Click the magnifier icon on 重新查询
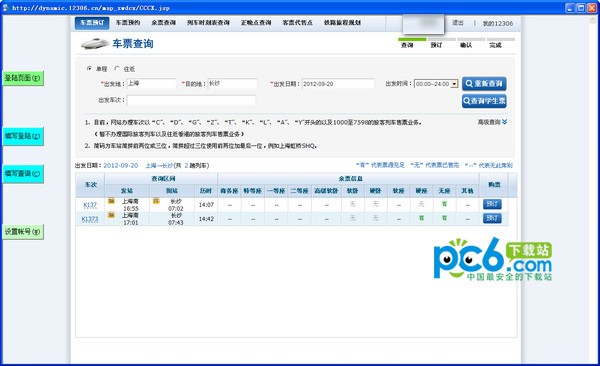 (x=469, y=83)
